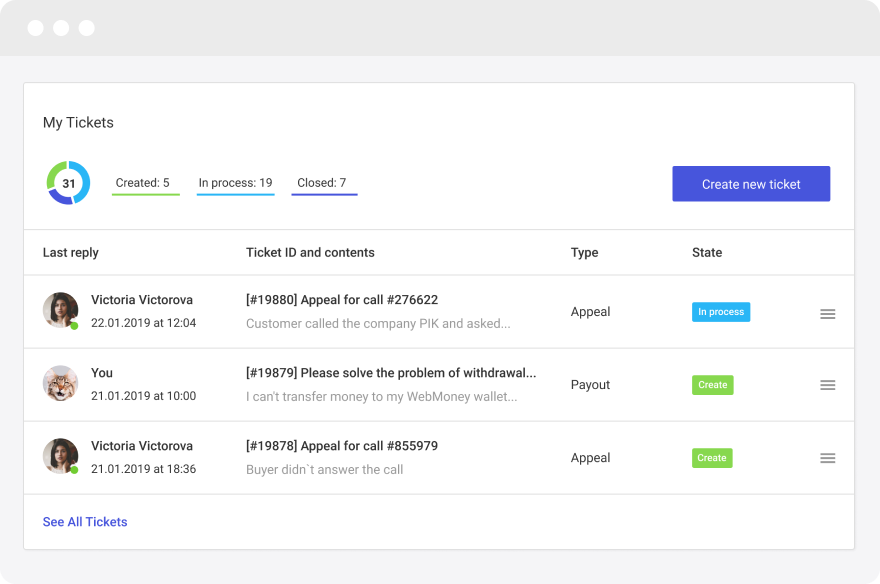Screen dimensions: 880x584
Task: Filter by Created: 5 tab
Action: (x=143, y=183)
